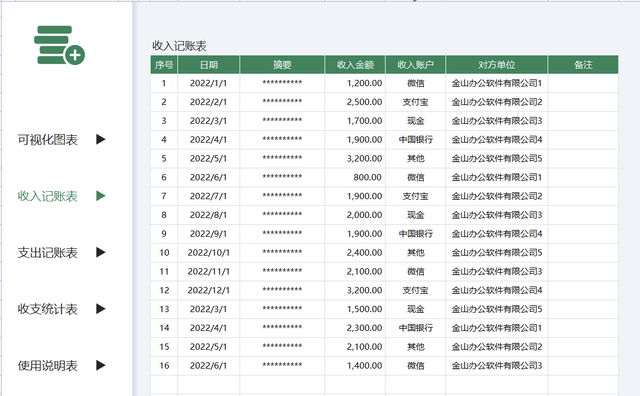Select 微信 account in row 1
640x396 pixels.
(416, 83)
